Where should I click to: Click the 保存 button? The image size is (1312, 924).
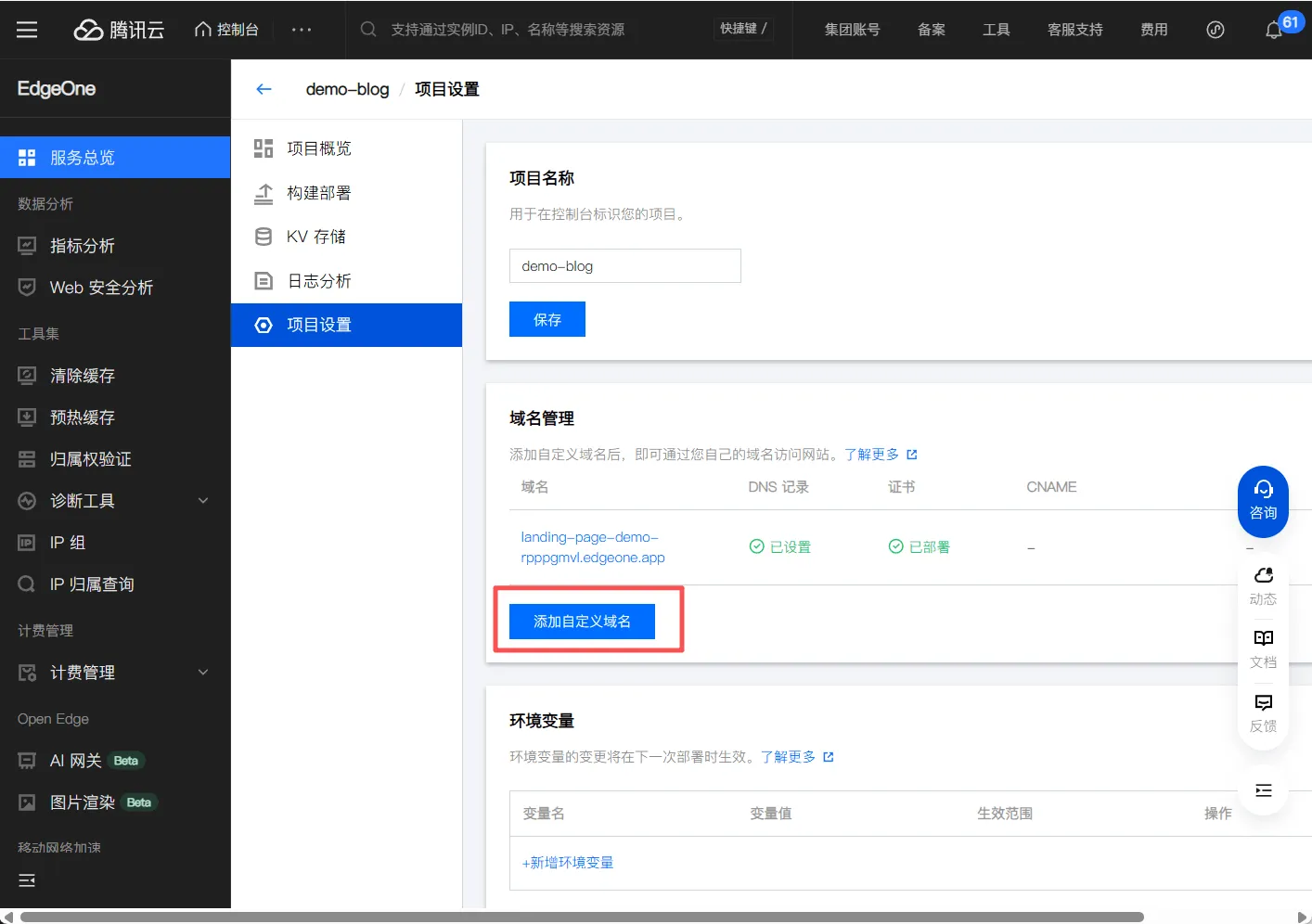coord(547,319)
